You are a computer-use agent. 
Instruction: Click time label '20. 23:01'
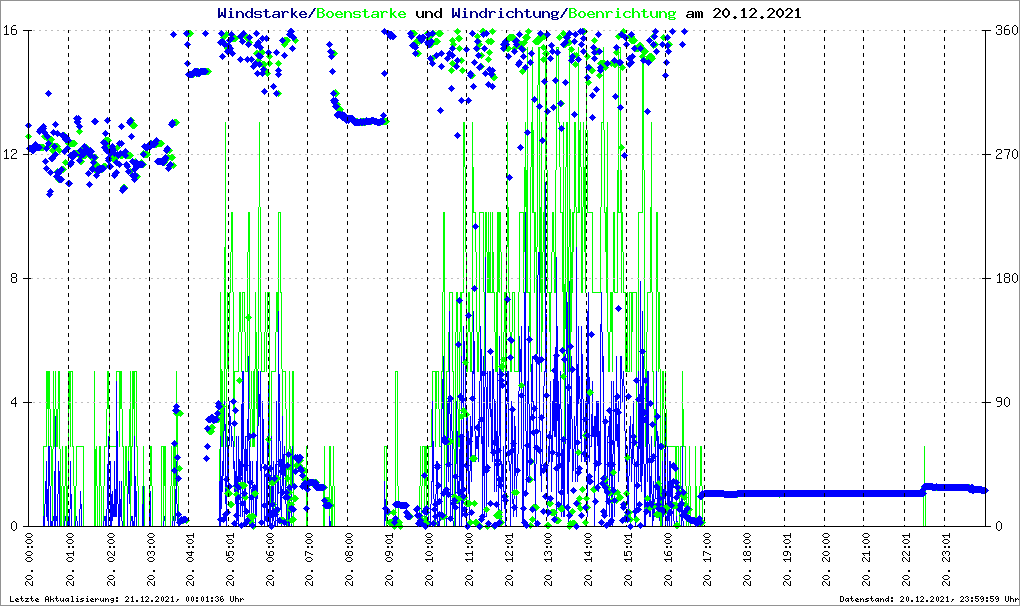[946, 559]
